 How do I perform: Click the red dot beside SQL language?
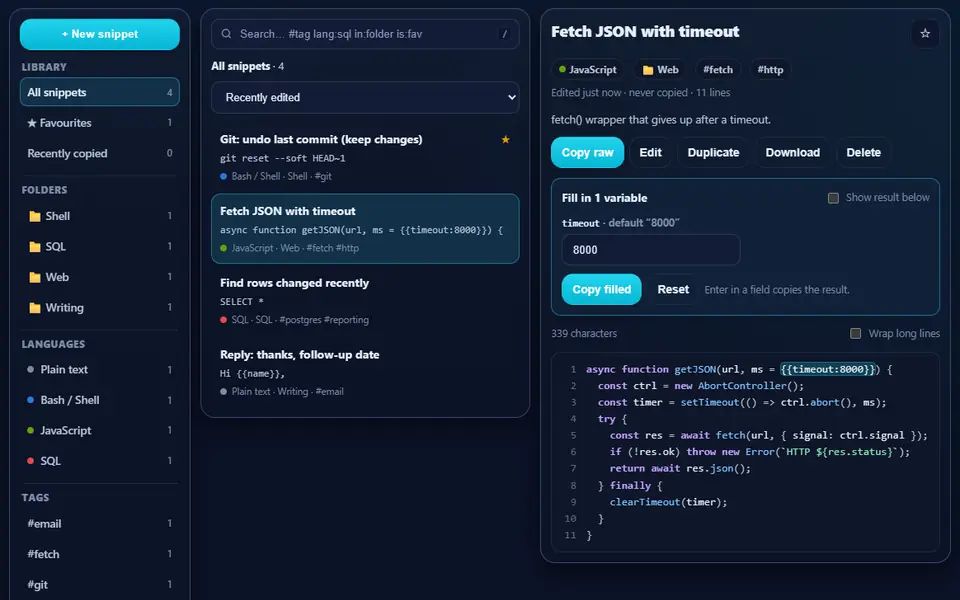pos(31,461)
